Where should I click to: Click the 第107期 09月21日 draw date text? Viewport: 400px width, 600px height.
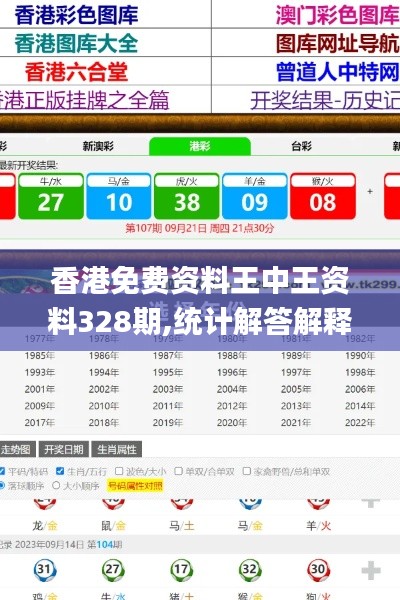tap(200, 228)
